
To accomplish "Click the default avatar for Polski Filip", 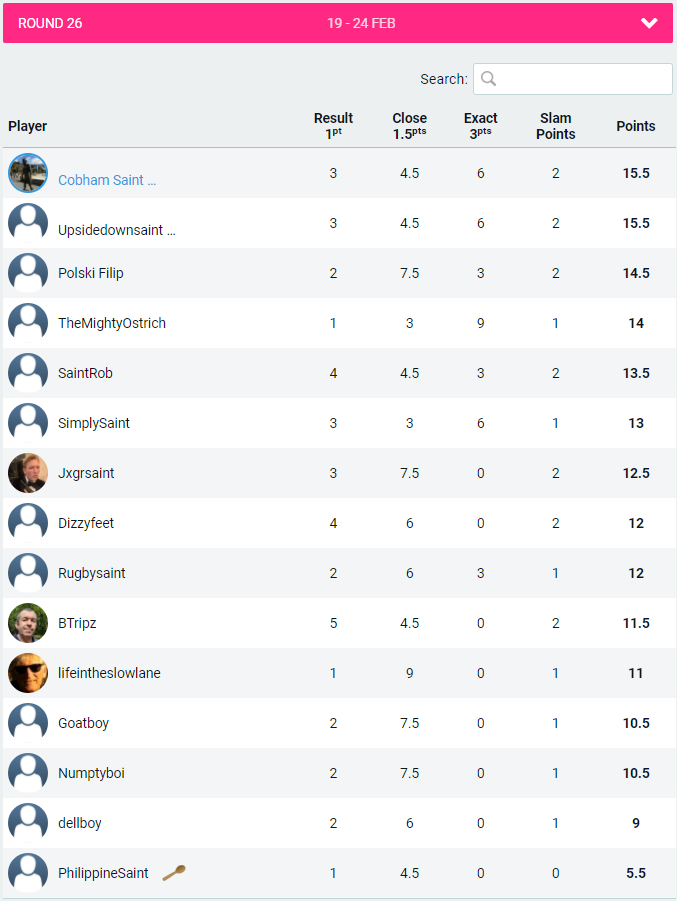I will [28, 273].
